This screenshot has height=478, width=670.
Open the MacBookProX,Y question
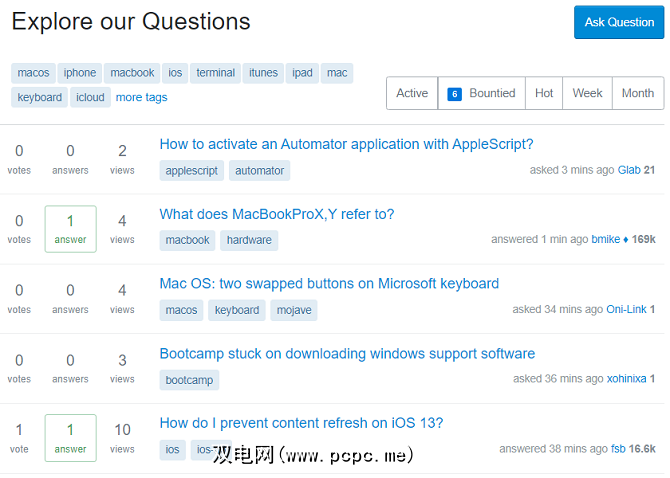(x=277, y=214)
